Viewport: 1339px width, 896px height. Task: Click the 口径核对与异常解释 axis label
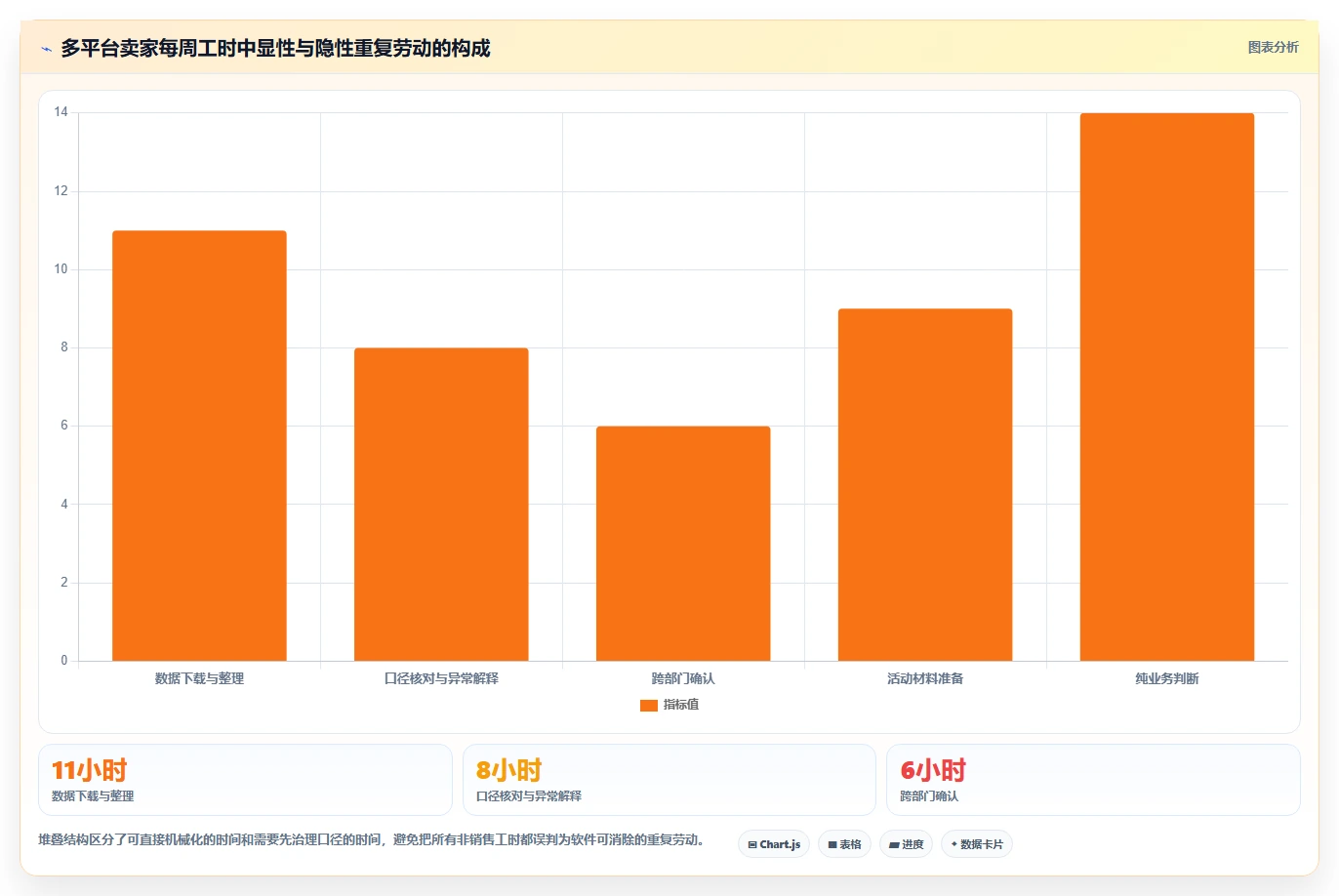coord(441,678)
